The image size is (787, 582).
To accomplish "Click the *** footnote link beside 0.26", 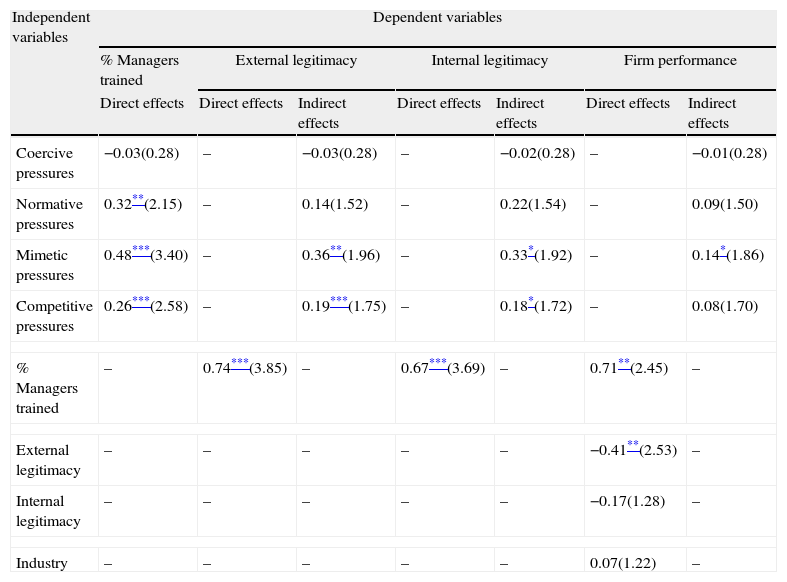I will (140, 302).
